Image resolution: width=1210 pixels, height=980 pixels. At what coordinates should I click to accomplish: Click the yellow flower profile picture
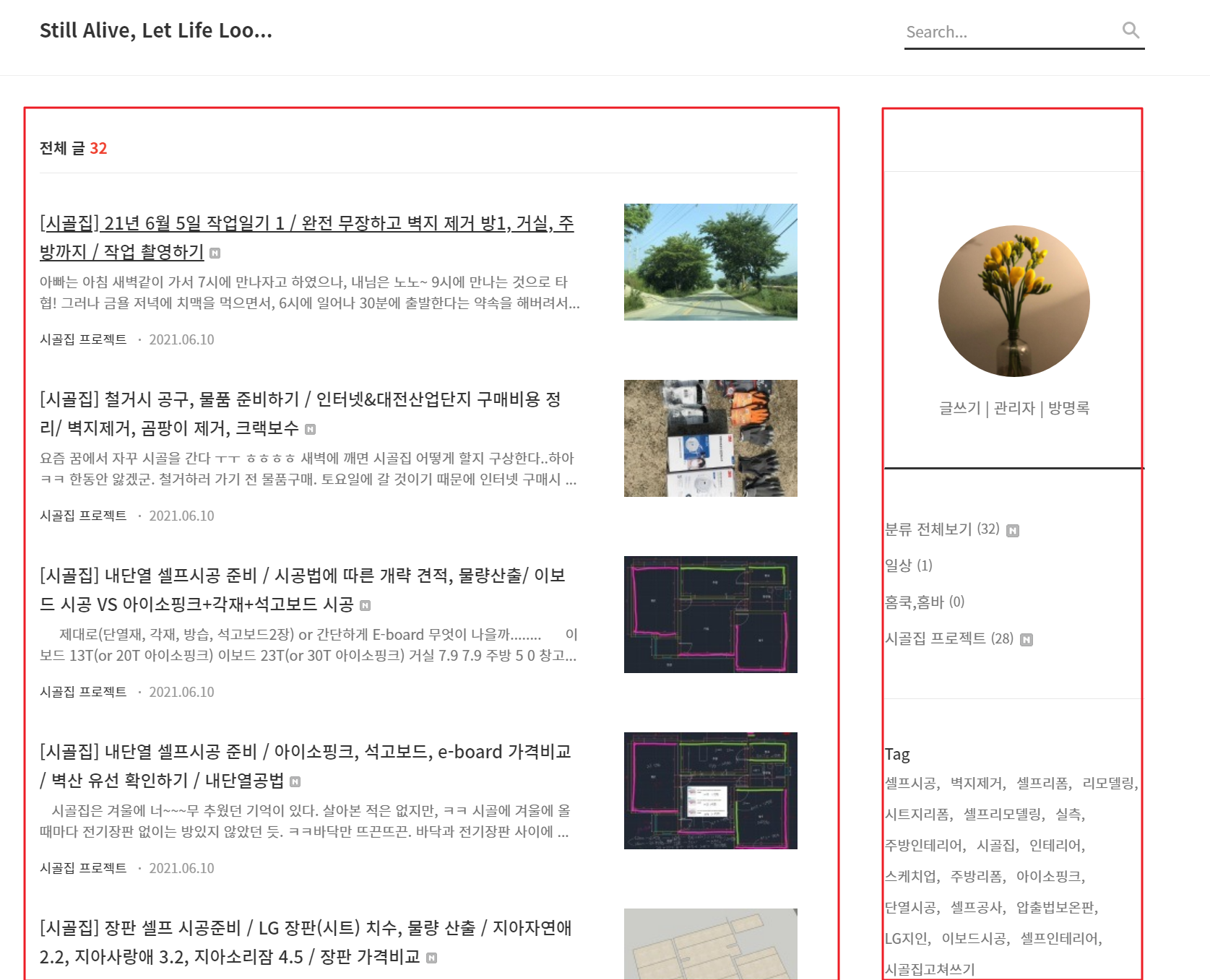(x=1014, y=301)
